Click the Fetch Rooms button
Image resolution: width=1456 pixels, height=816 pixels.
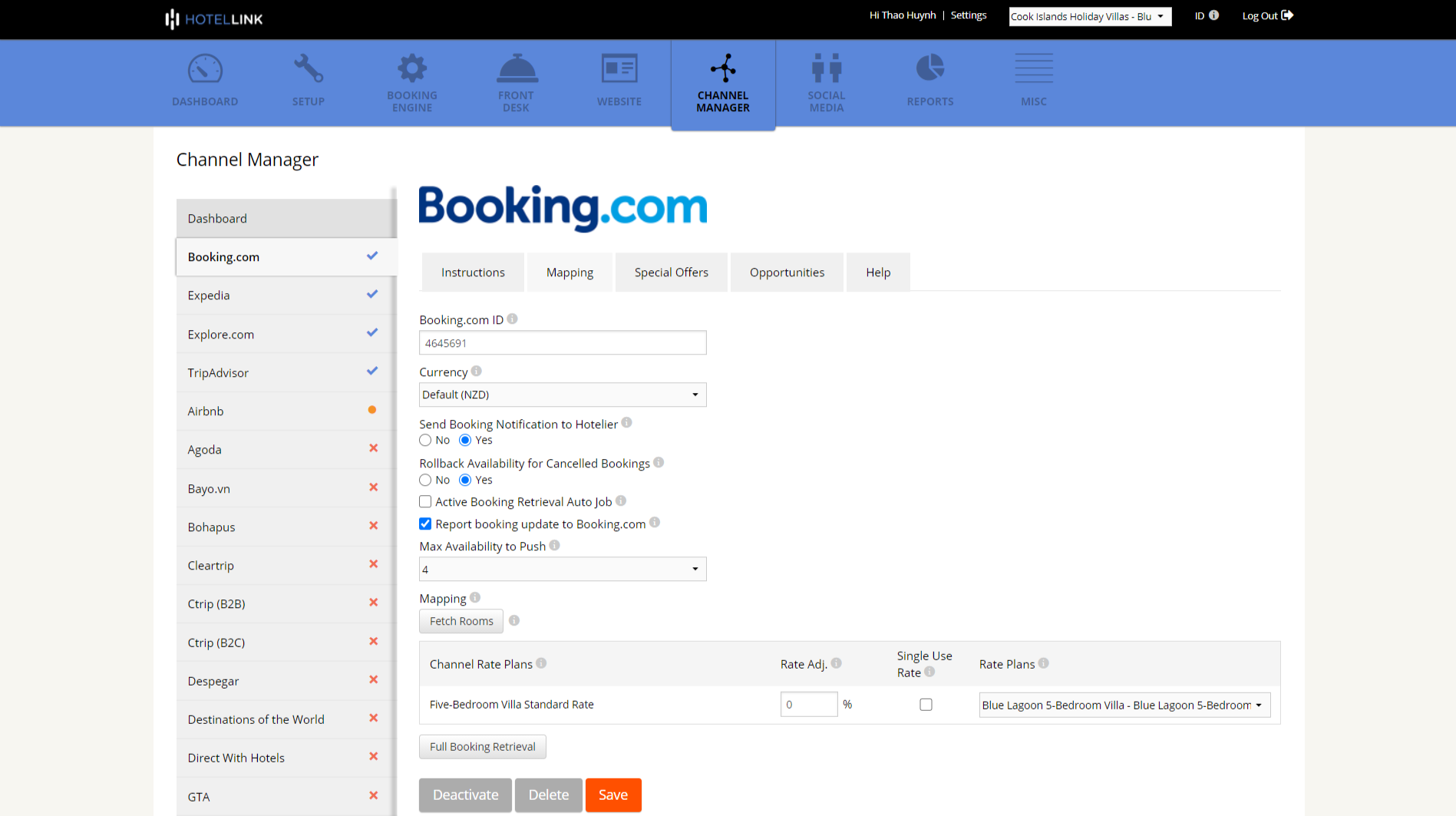coord(461,621)
